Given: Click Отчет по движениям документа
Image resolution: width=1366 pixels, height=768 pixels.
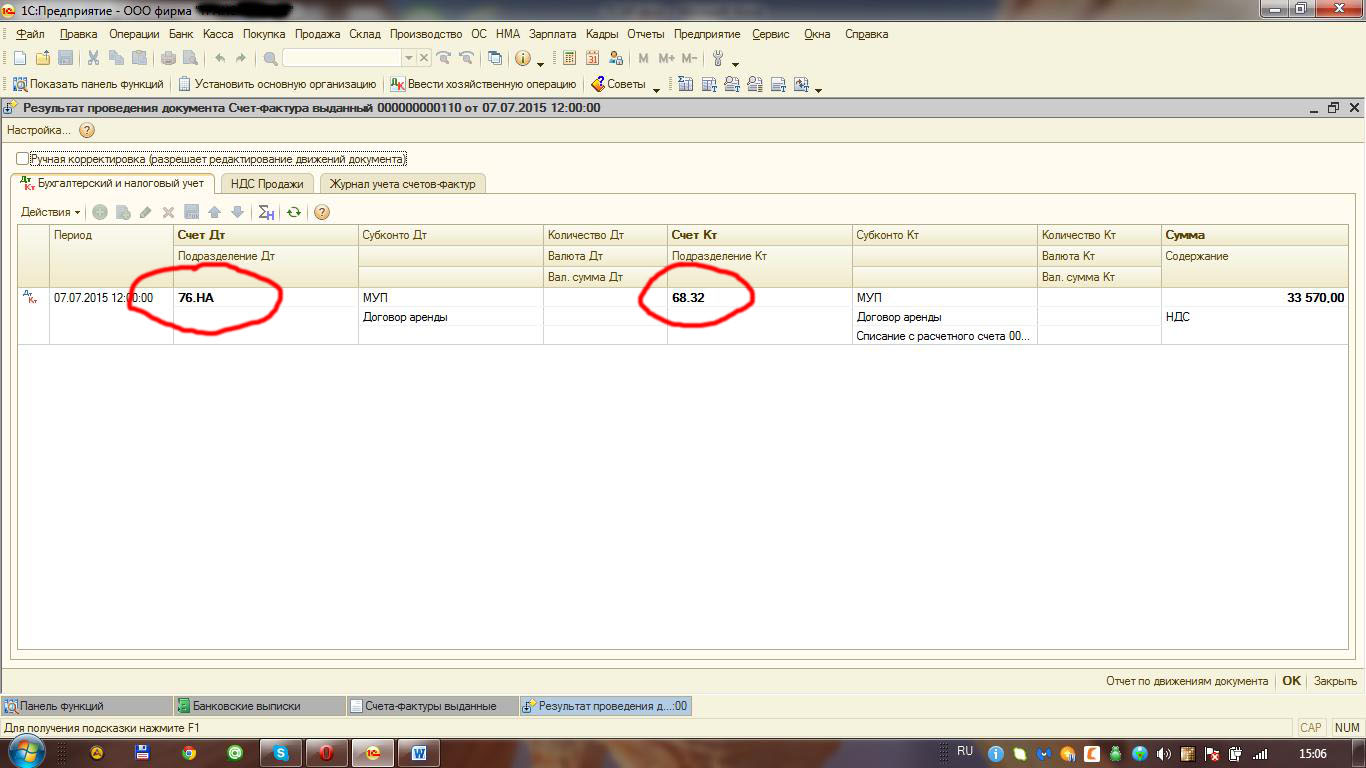Looking at the screenshot, I should click(x=1187, y=681).
